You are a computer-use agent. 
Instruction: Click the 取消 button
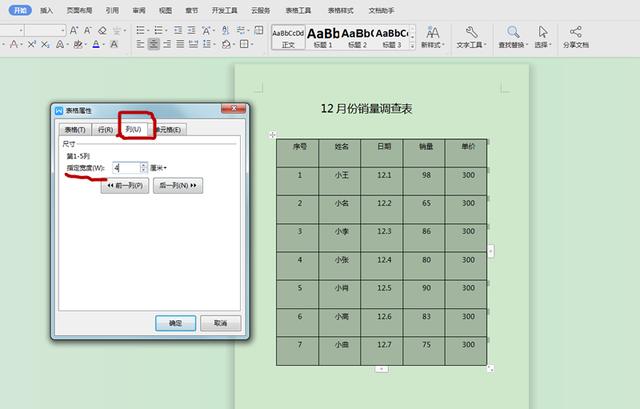(x=220, y=323)
